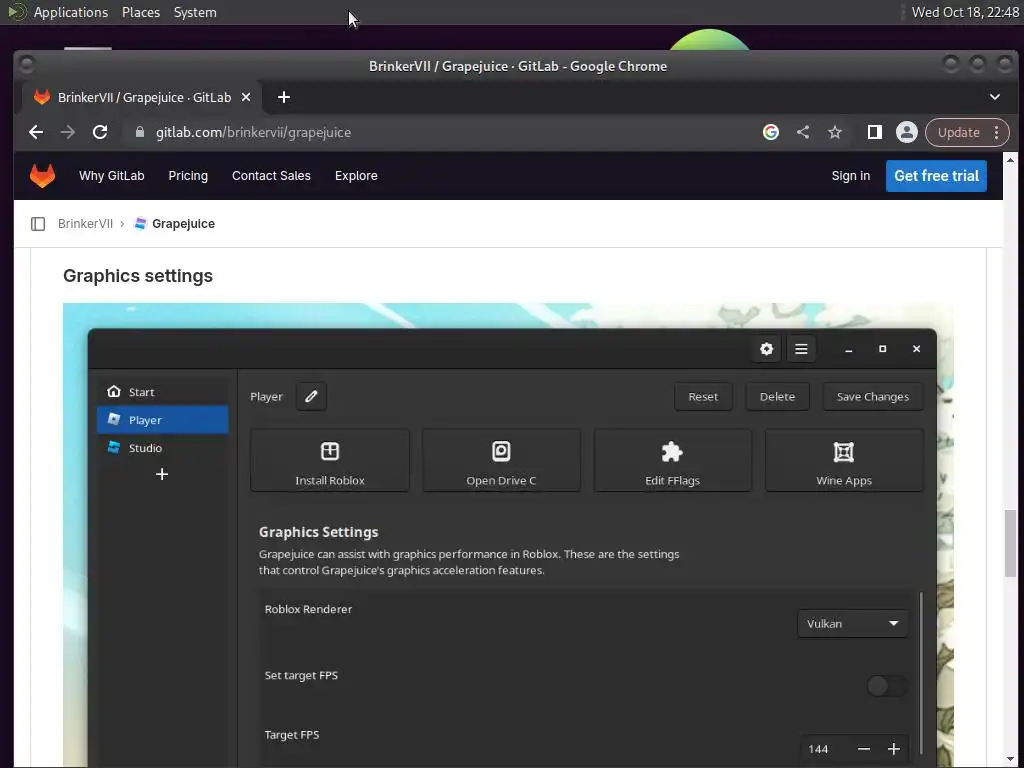Select Studio in Grapejuice sidebar
This screenshot has width=1024, height=768.
pyautogui.click(x=163, y=448)
